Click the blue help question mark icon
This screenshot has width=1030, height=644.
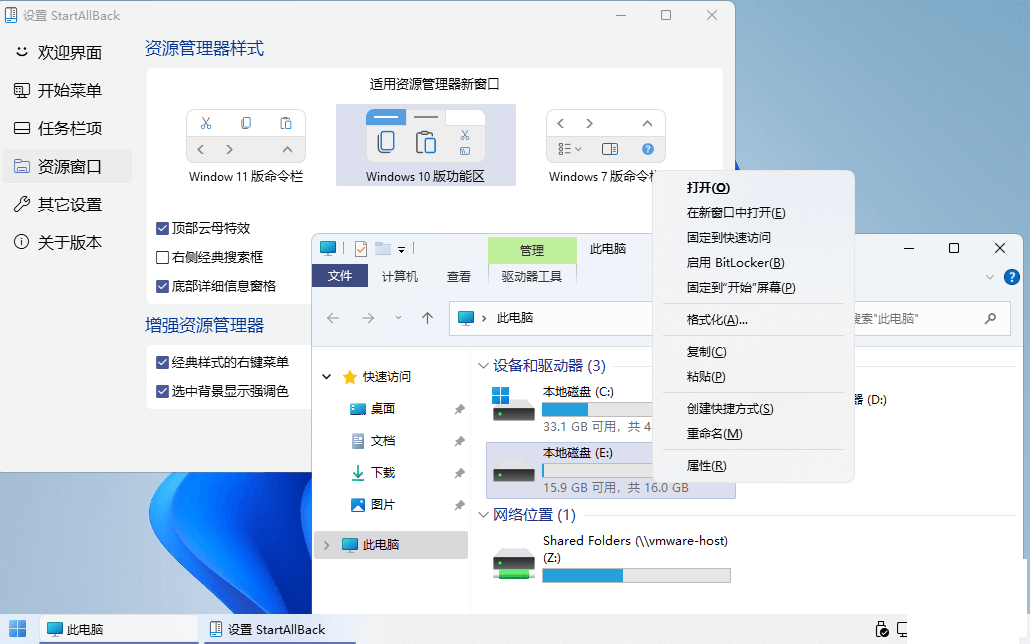(1012, 277)
